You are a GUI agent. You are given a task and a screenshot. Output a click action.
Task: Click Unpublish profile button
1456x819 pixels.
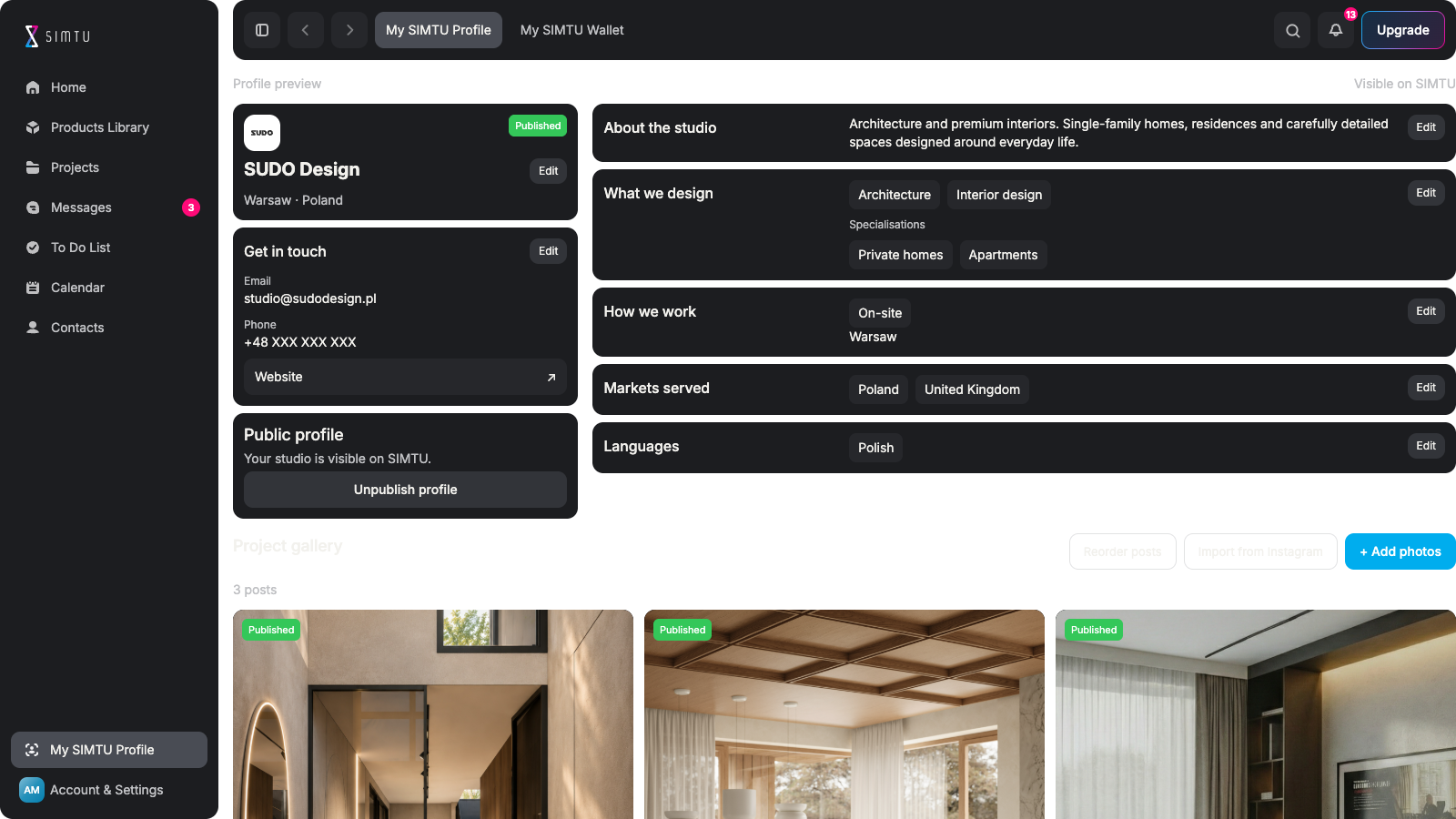(x=405, y=490)
